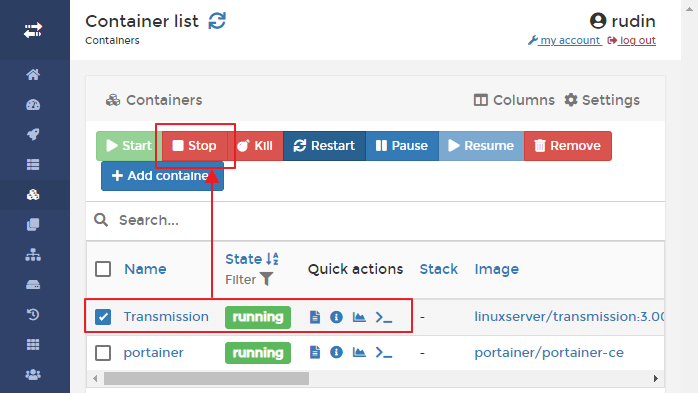Click the Start button

pos(129,146)
